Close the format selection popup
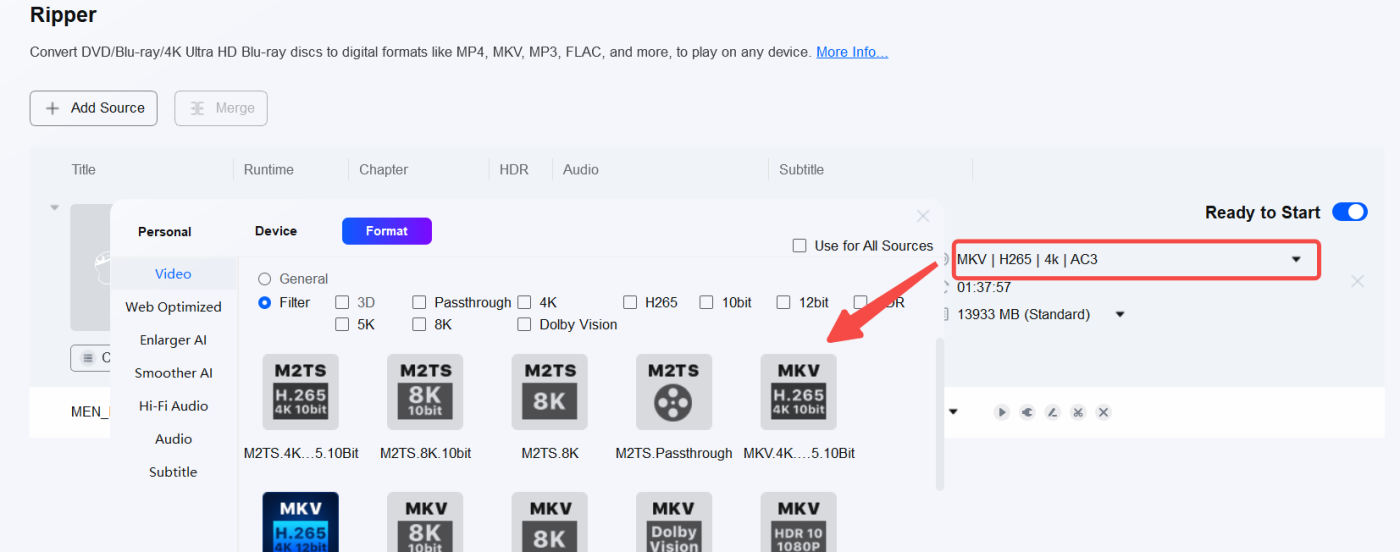The height and width of the screenshot is (552, 1400). pyautogui.click(x=923, y=216)
